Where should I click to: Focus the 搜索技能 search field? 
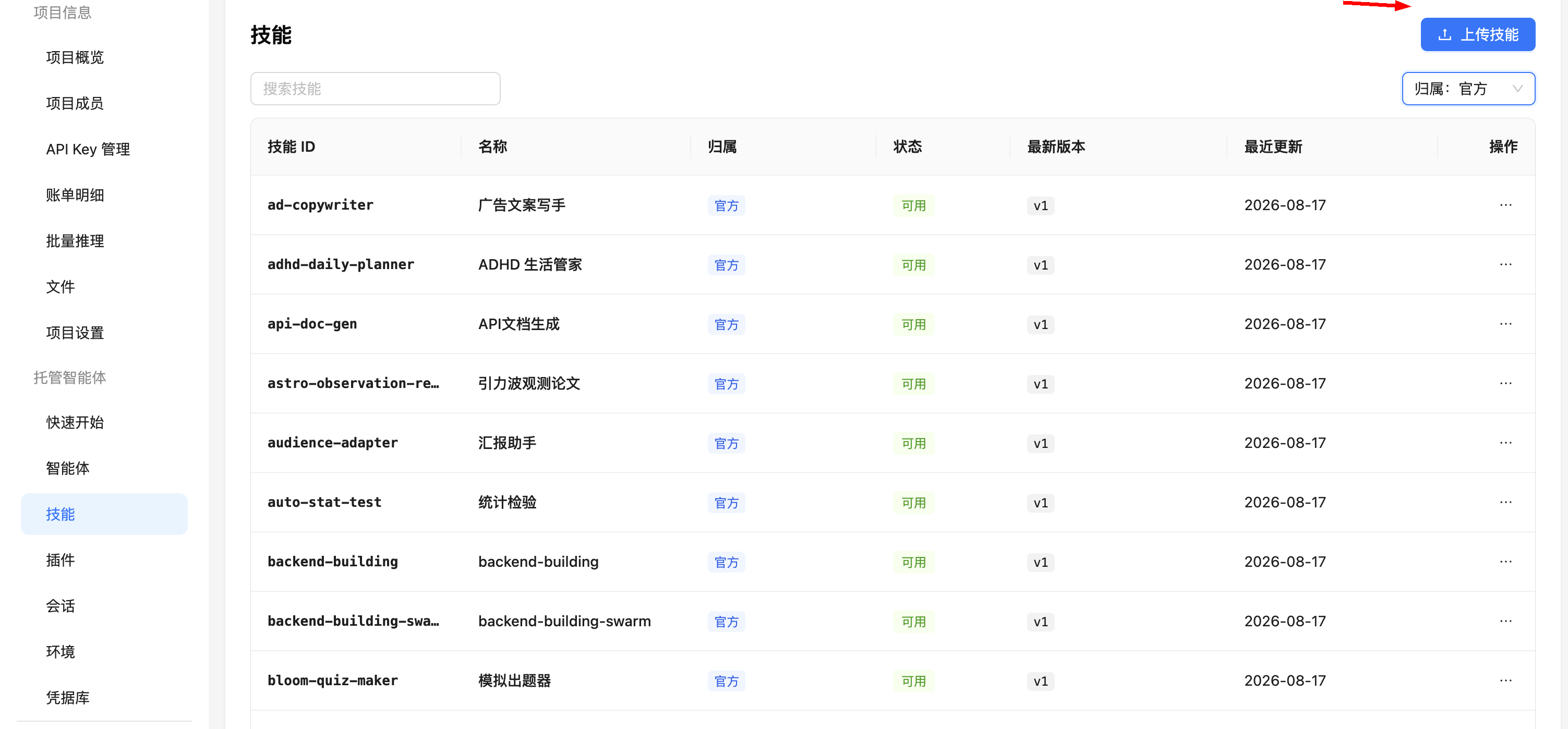pyautogui.click(x=375, y=89)
